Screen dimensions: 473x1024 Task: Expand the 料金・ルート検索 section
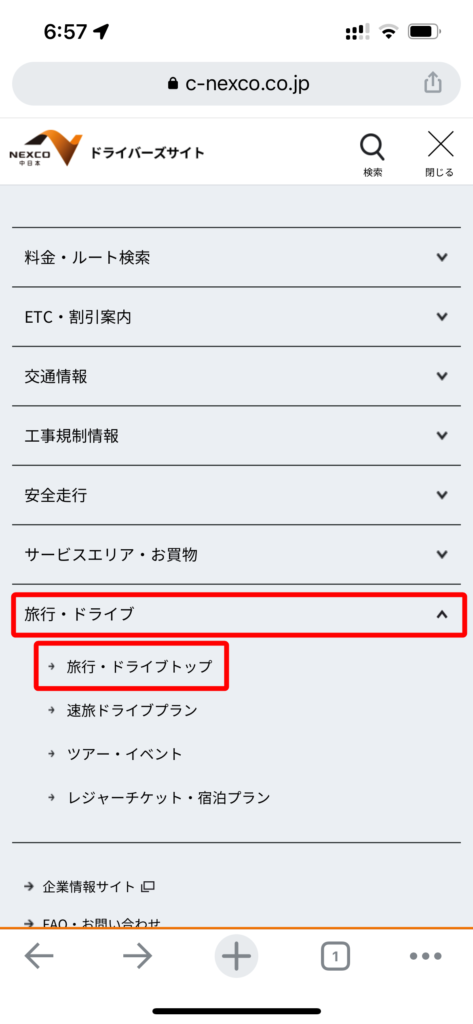236,257
